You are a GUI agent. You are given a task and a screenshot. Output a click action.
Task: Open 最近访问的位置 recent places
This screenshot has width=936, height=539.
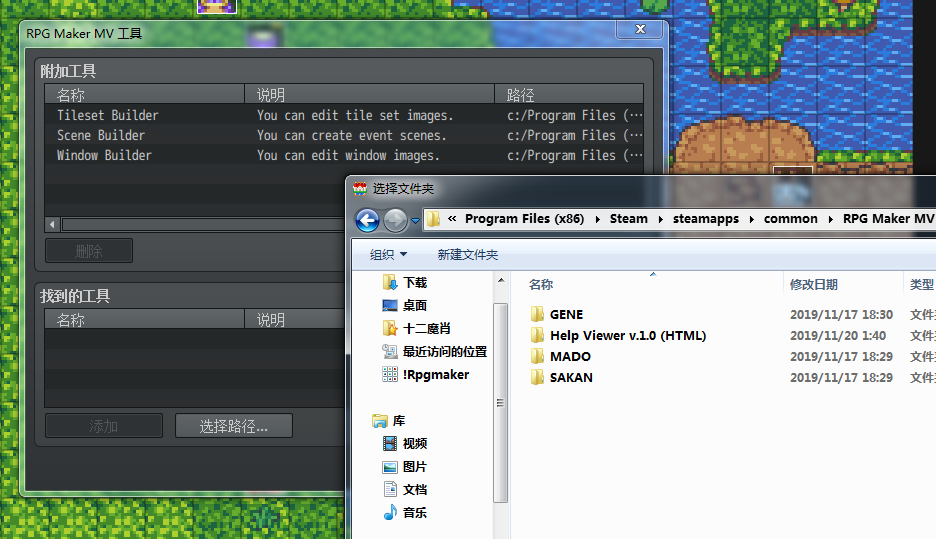(x=445, y=352)
